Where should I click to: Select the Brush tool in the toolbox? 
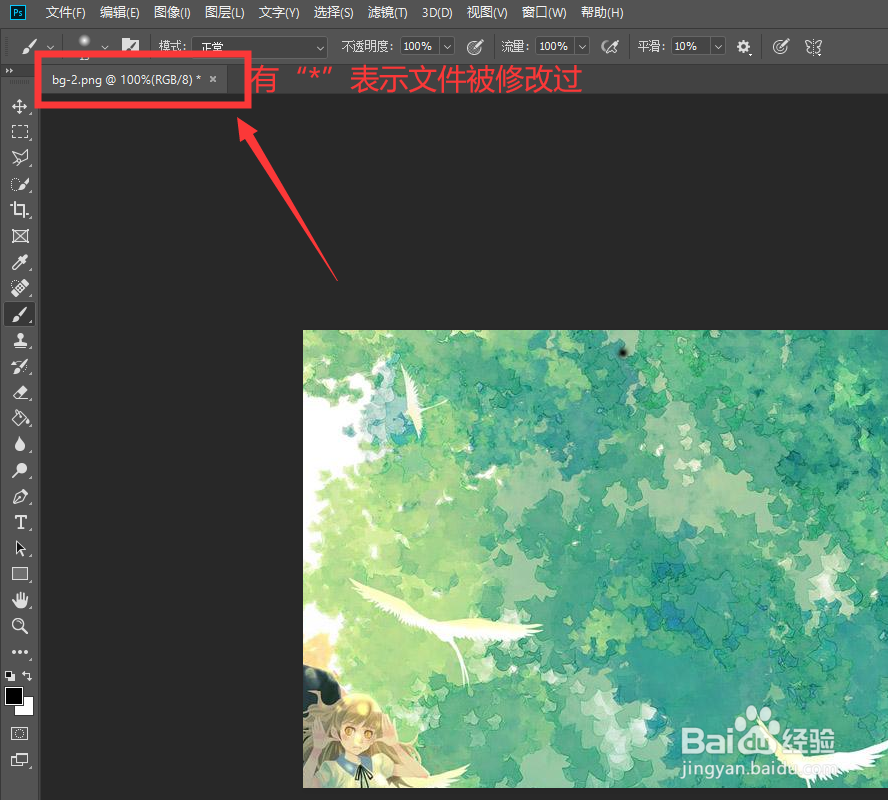20,314
